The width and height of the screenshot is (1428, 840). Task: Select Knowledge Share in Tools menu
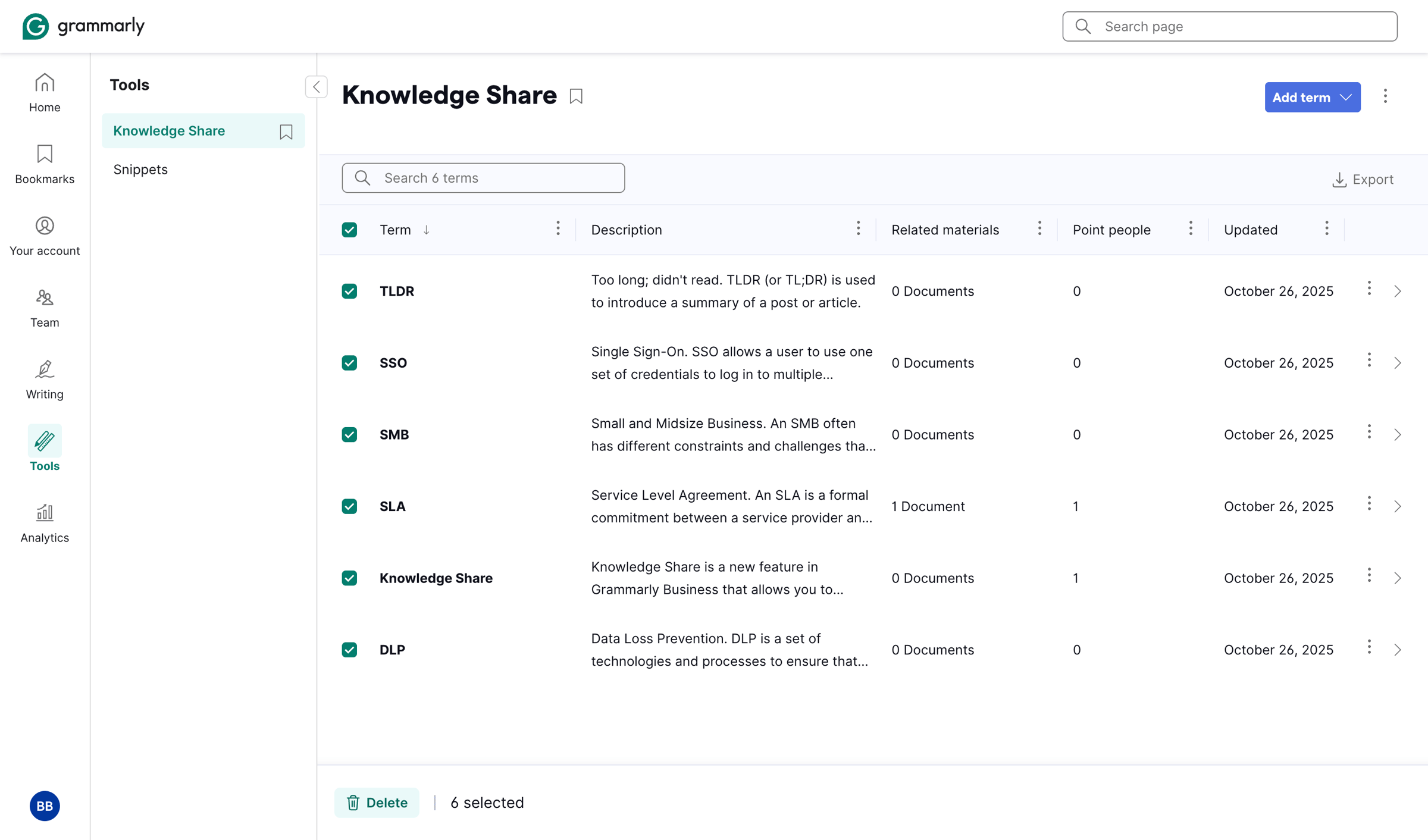[x=203, y=131]
